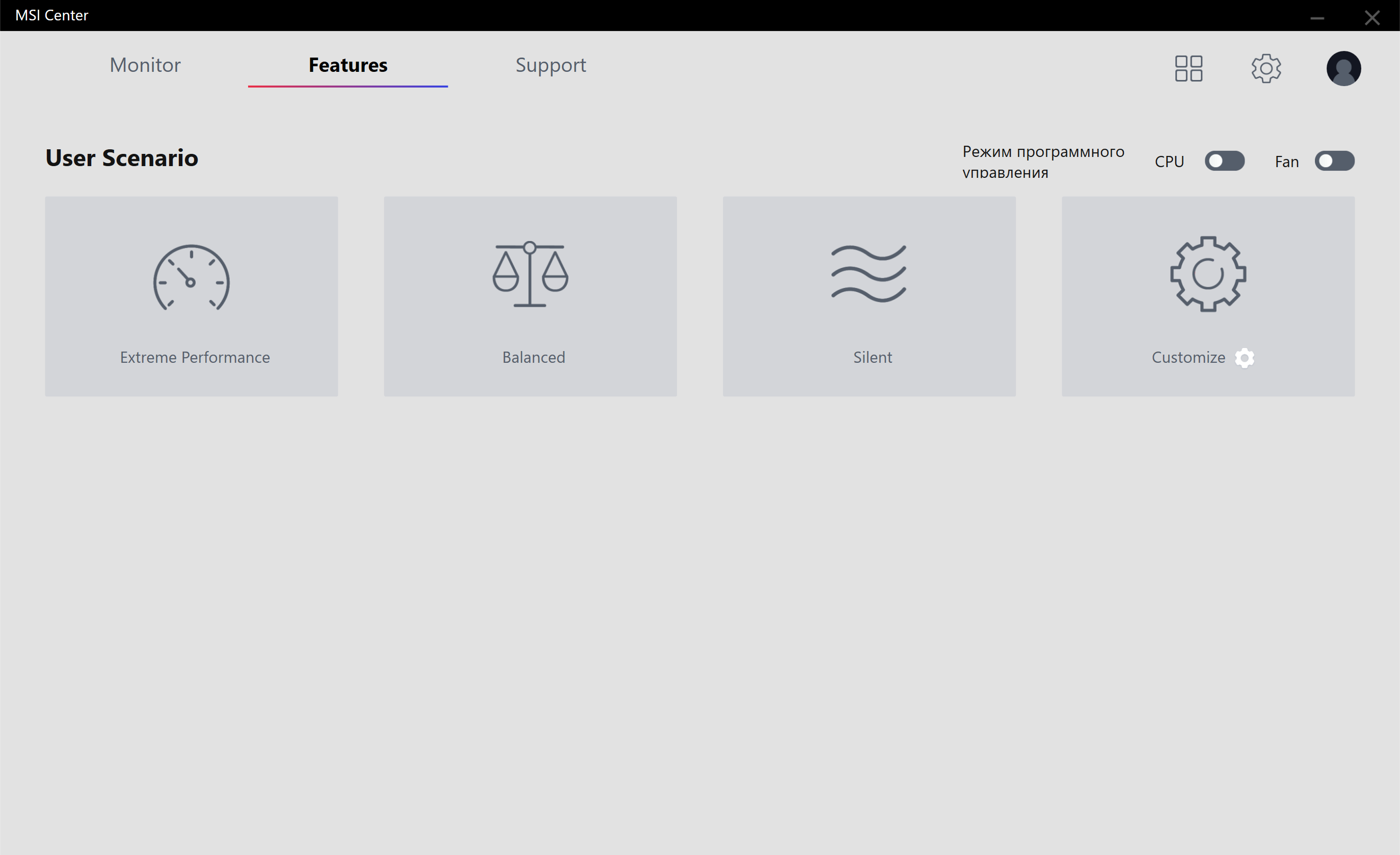
Task: Click the user profile avatar
Action: point(1343,69)
